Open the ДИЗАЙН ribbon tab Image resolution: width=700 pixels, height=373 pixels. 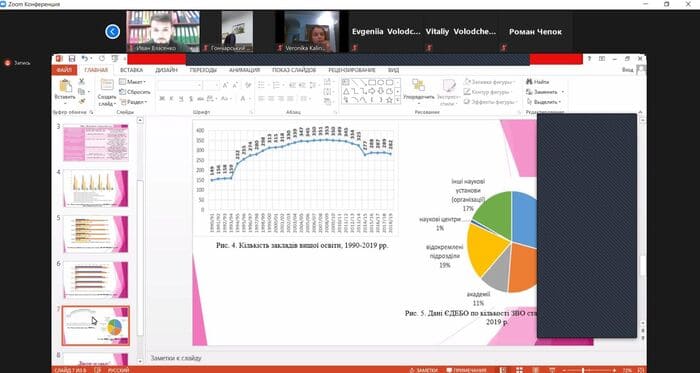166,70
